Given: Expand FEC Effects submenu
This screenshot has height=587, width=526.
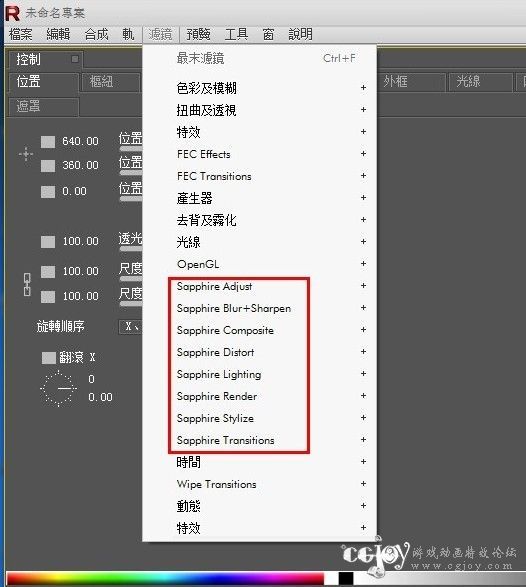Looking at the screenshot, I should [259, 154].
